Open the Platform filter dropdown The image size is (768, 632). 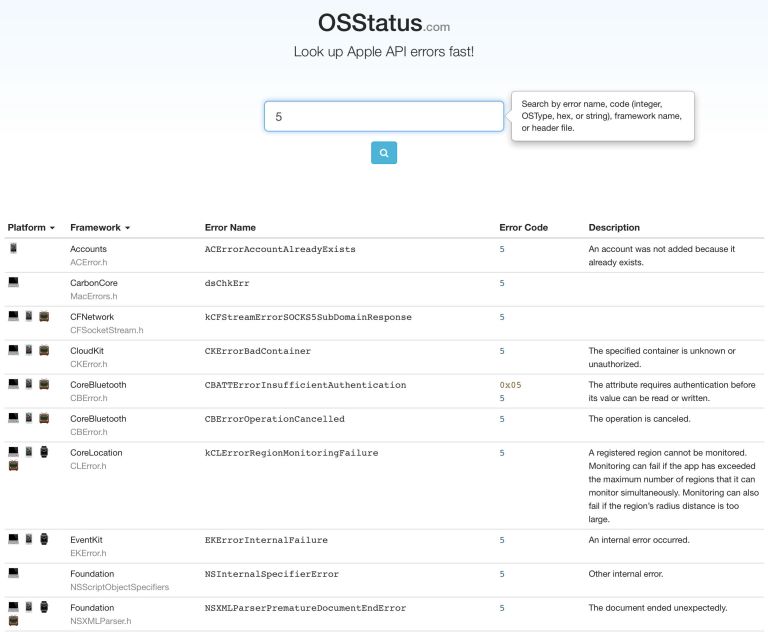tap(31, 227)
